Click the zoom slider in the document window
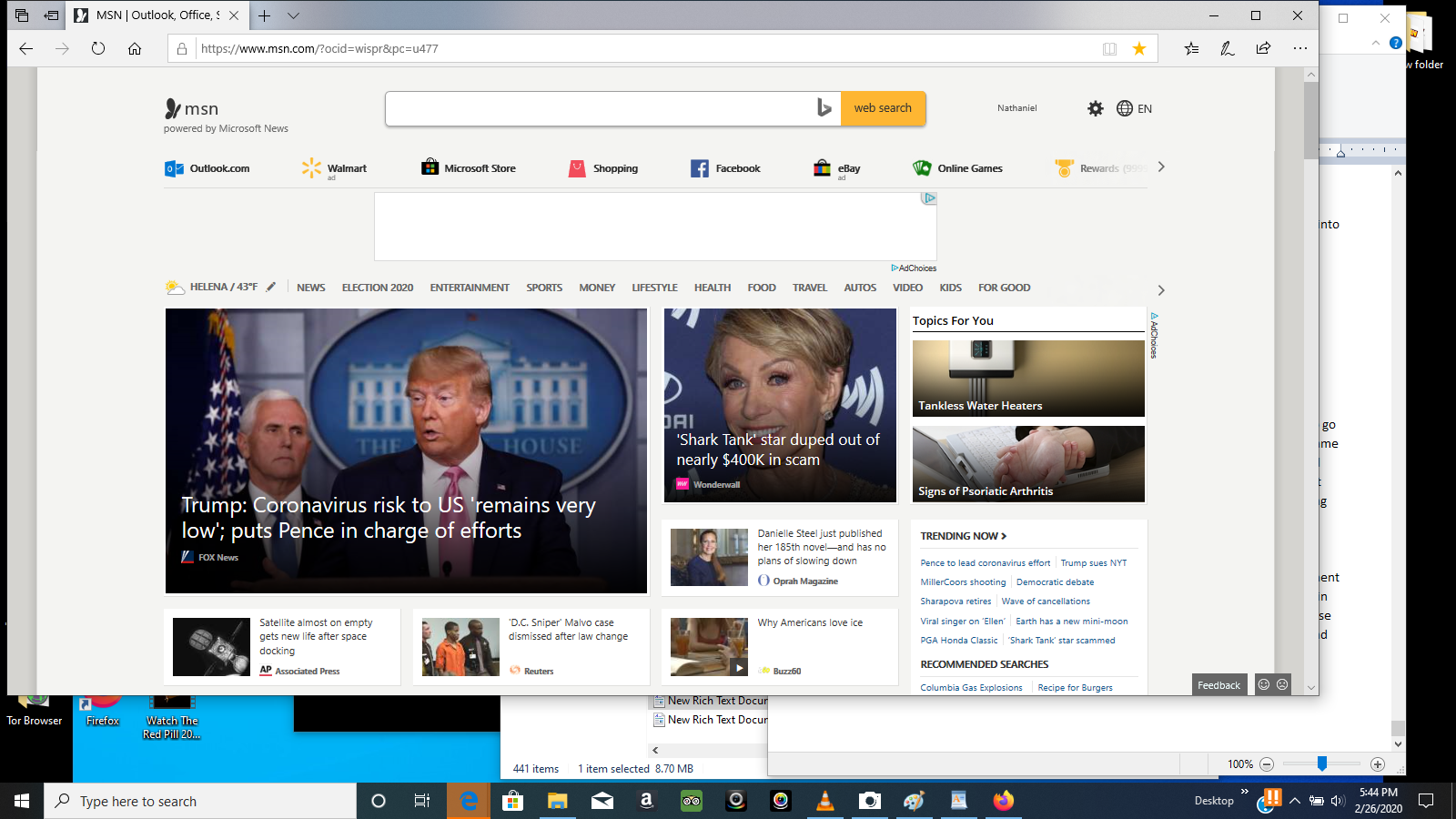This screenshot has height=819, width=1456. (x=1321, y=764)
